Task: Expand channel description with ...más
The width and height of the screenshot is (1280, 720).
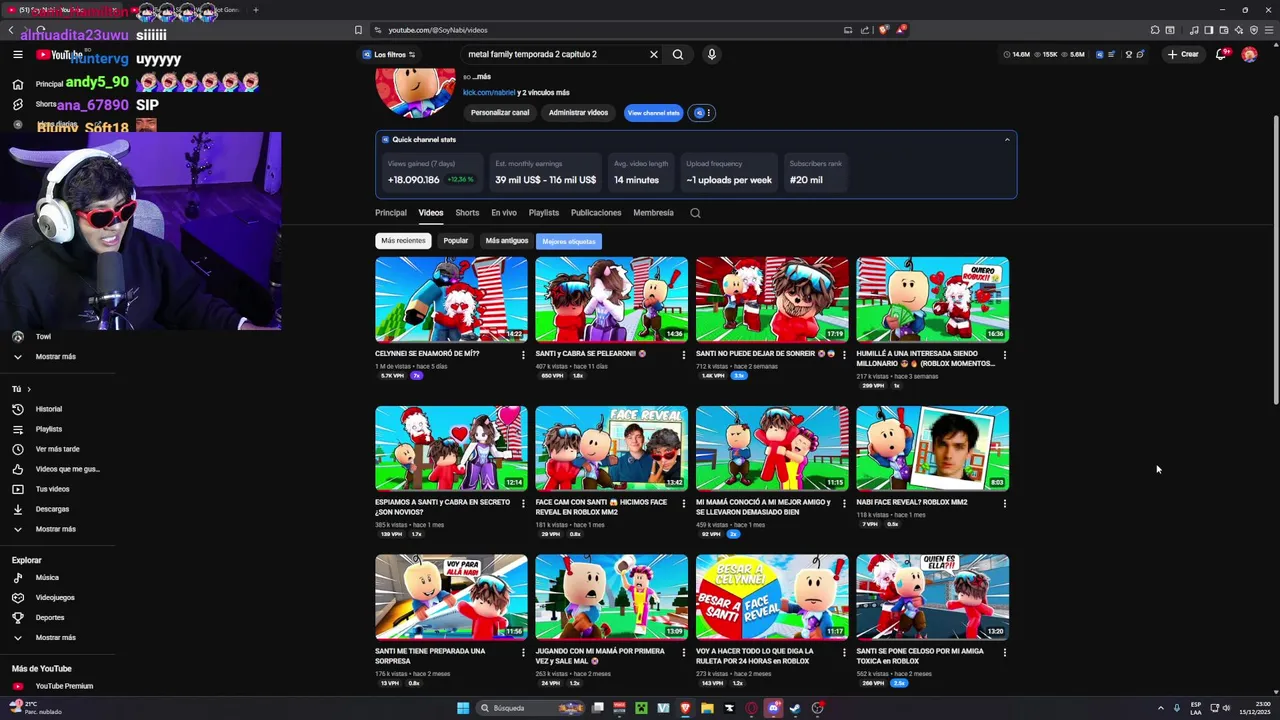Action: coord(482,77)
